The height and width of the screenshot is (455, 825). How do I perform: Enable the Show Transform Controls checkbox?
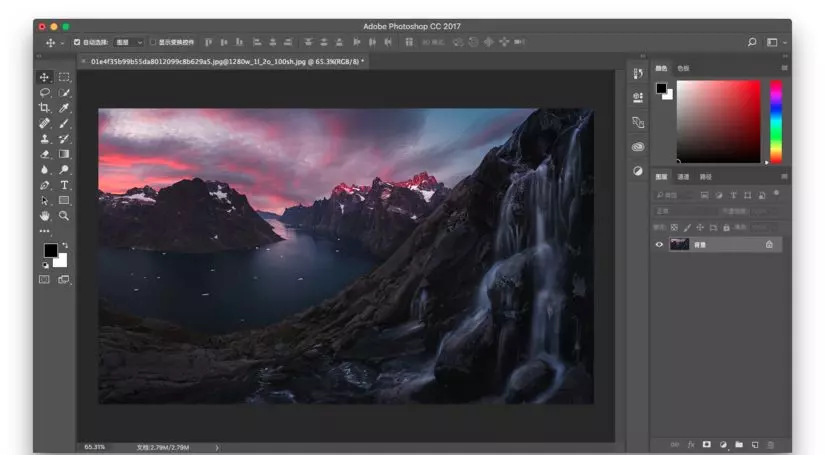[153, 42]
